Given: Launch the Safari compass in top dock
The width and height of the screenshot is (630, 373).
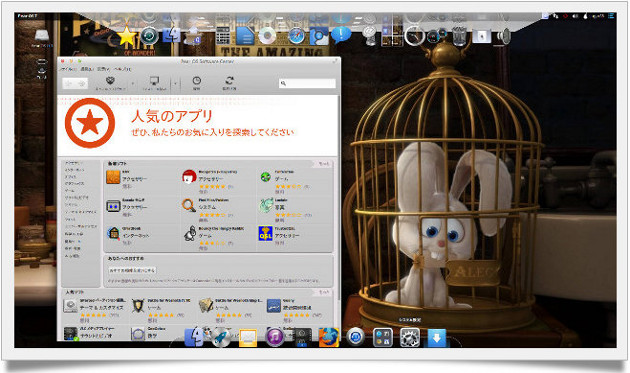Looking at the screenshot, I should pyautogui.click(x=297, y=36).
